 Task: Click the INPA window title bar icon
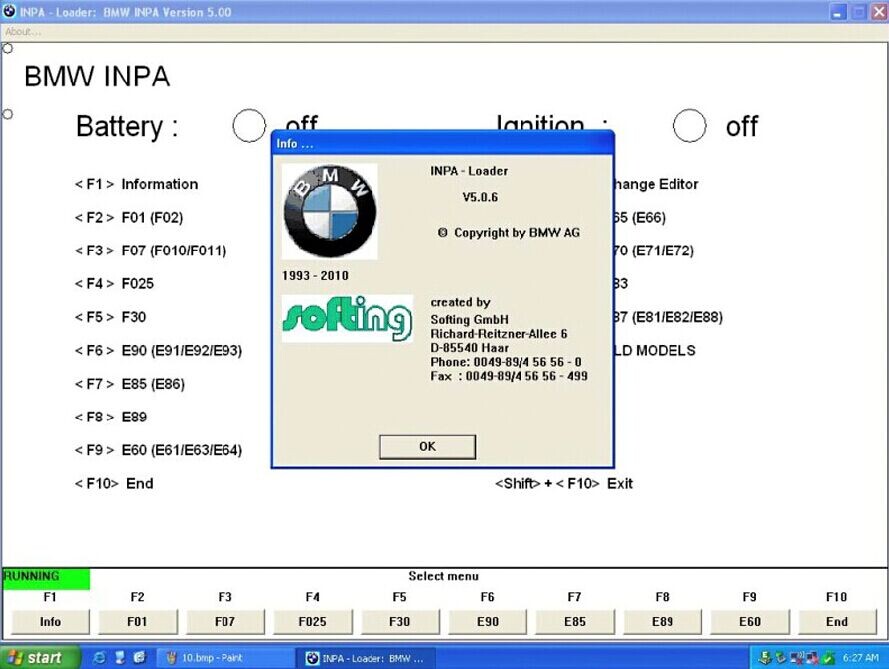click(10, 11)
